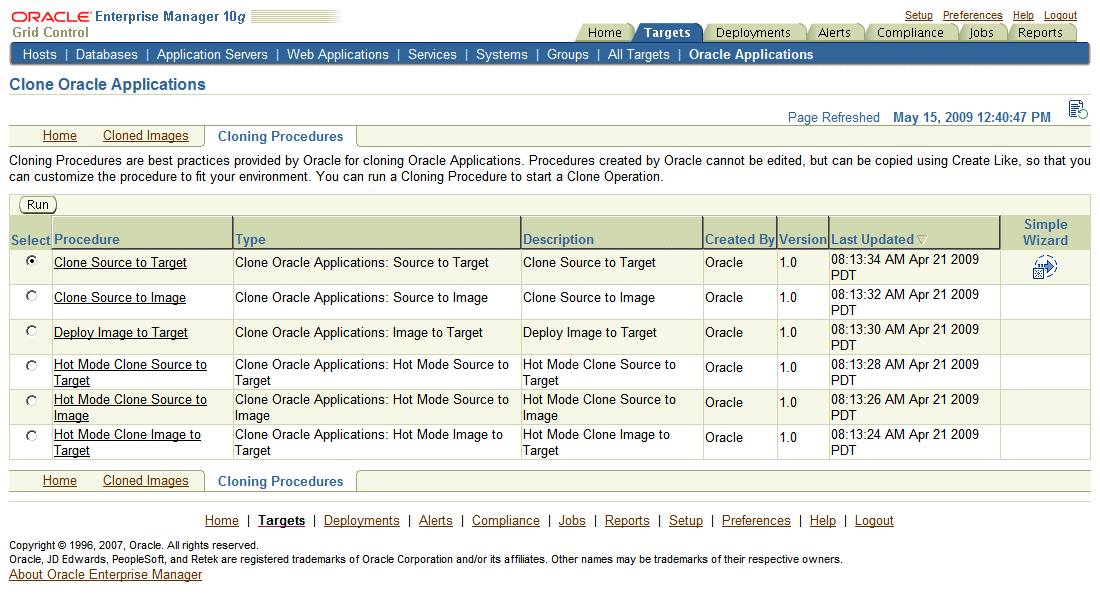Select the Clone Source to Target radio button

32,261
